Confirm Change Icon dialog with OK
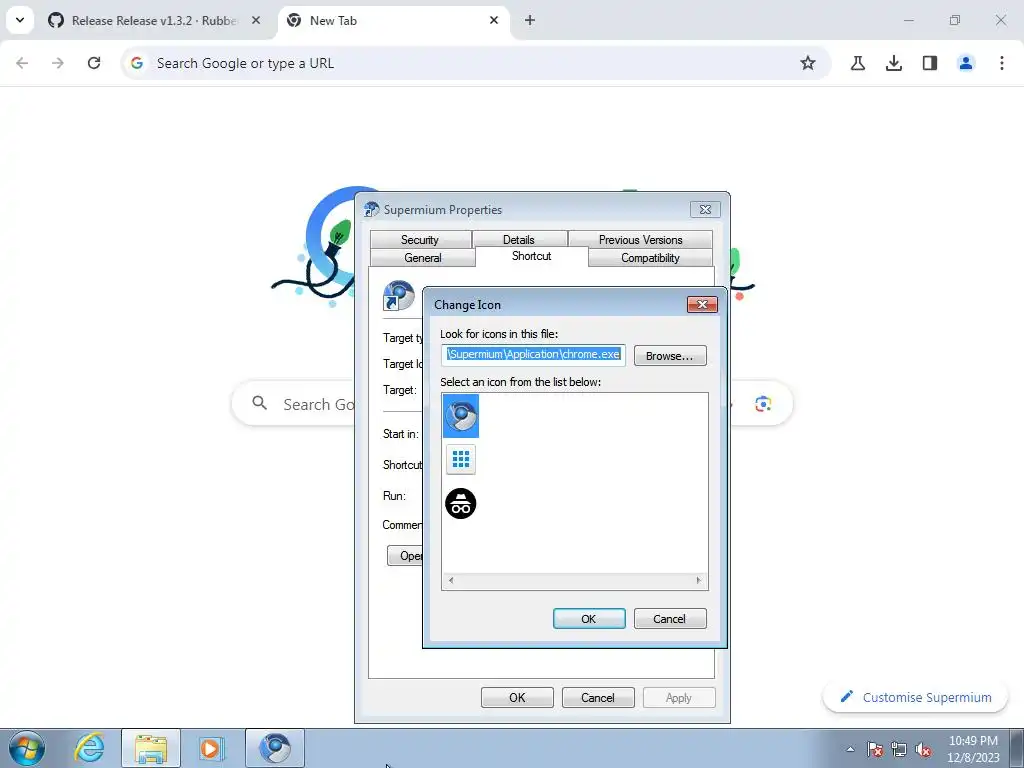The width and height of the screenshot is (1024, 768). point(589,618)
